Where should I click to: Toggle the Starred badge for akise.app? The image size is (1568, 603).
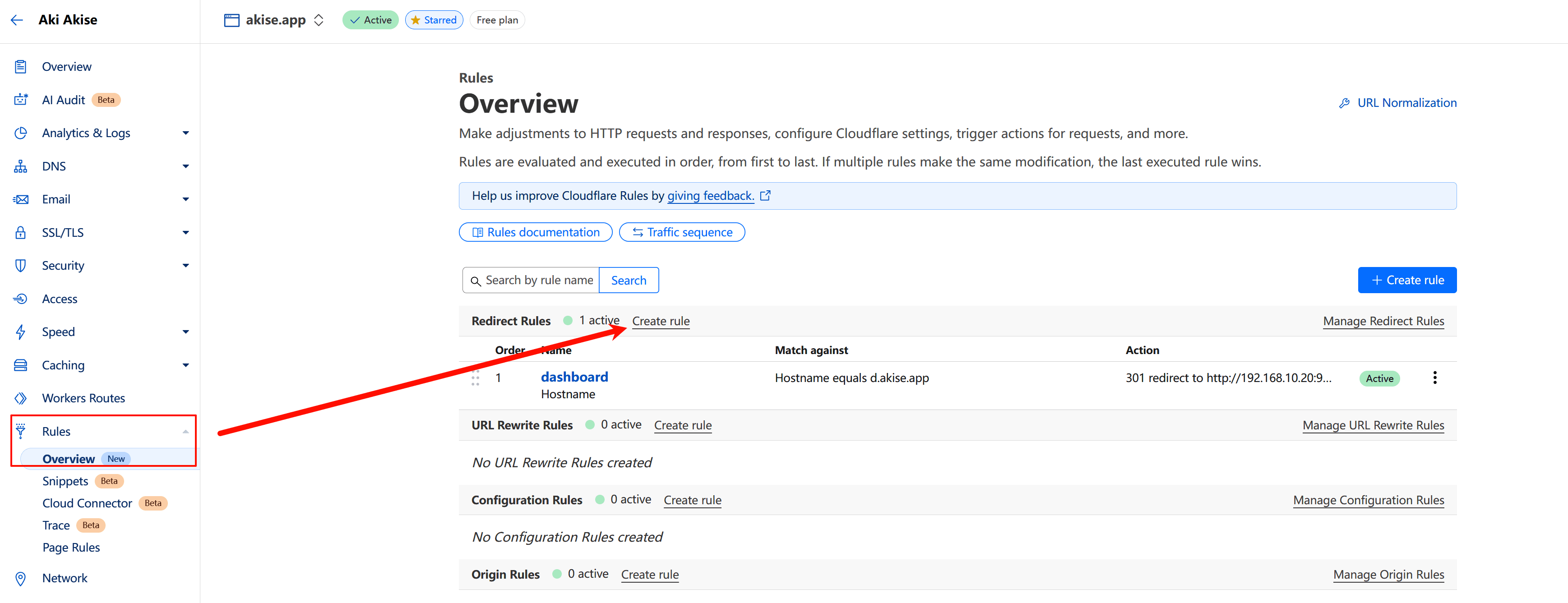coord(434,20)
